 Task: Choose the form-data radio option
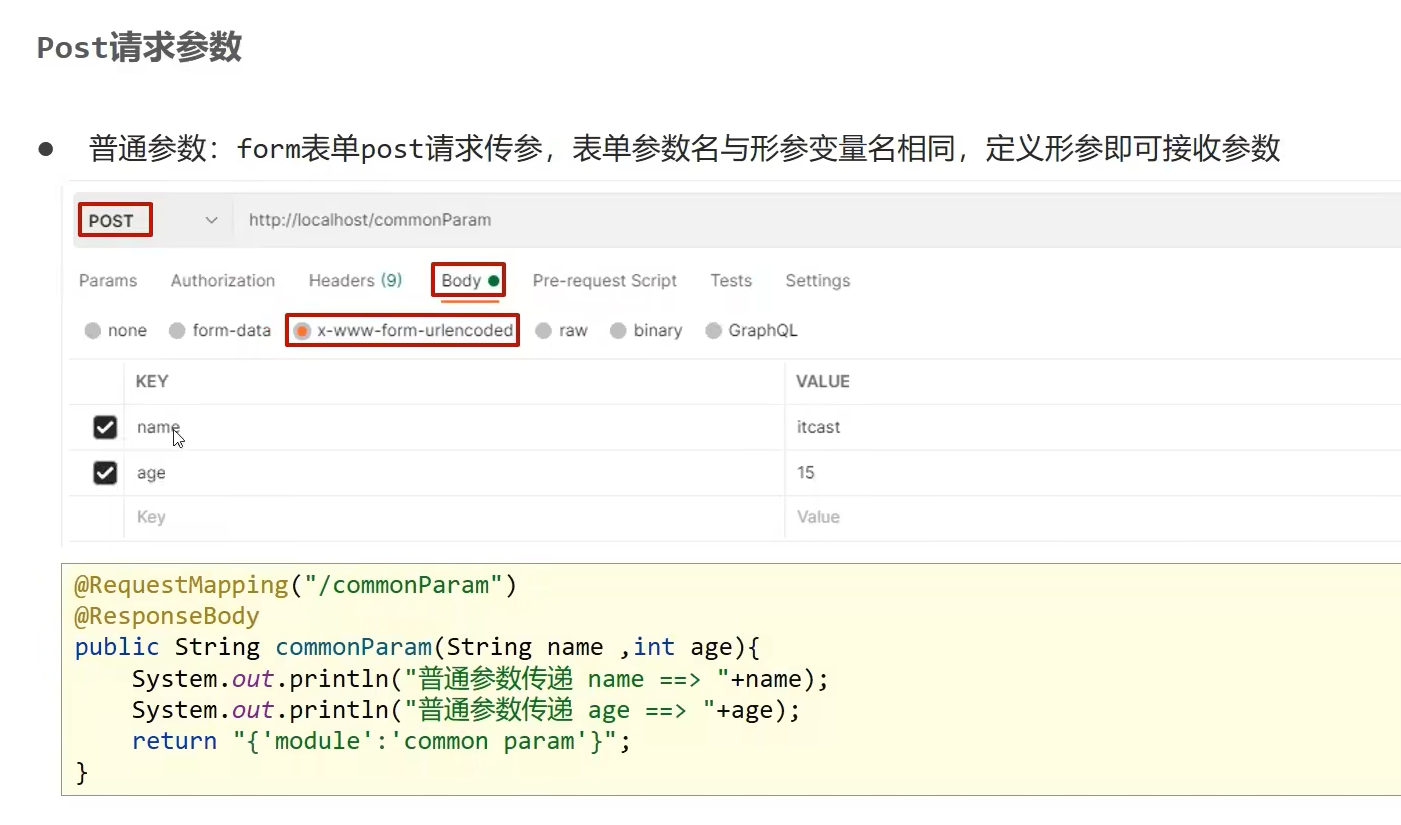coord(177,331)
